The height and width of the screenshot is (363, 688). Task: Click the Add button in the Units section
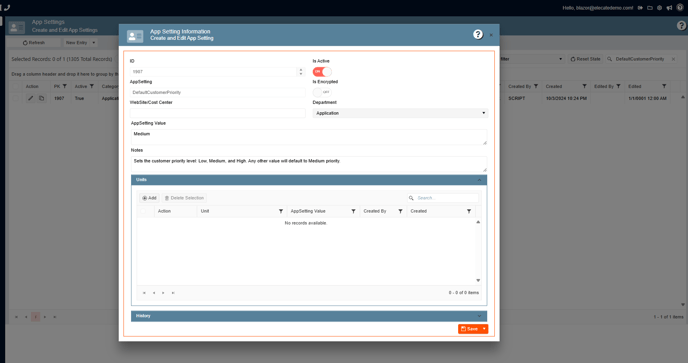(x=149, y=198)
